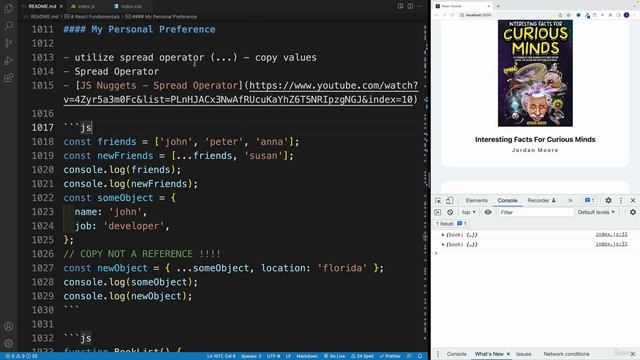Click the issues counter badge in DevTools tabs
Image resolution: width=640 pixels, height=360 pixels.
589,200
